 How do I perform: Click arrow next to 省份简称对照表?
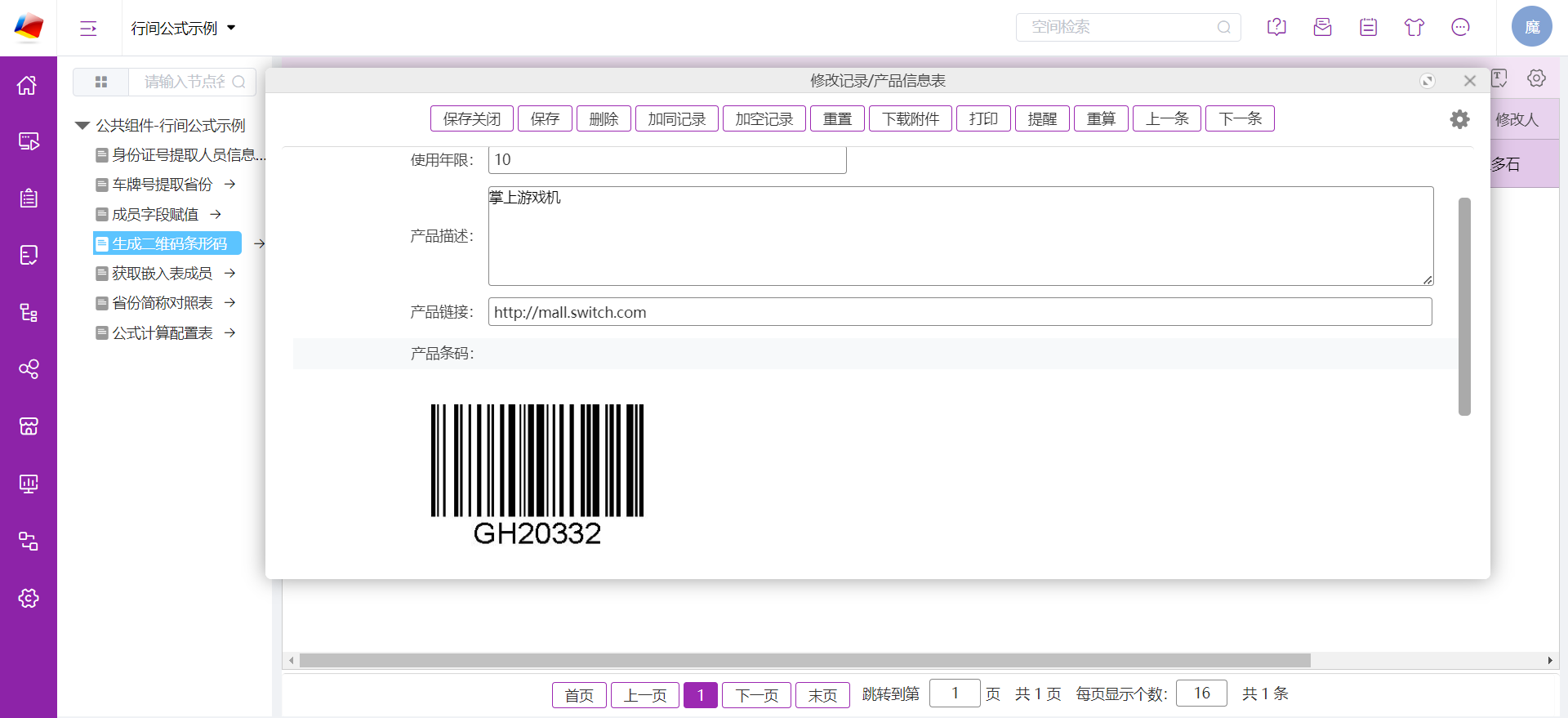(x=230, y=302)
